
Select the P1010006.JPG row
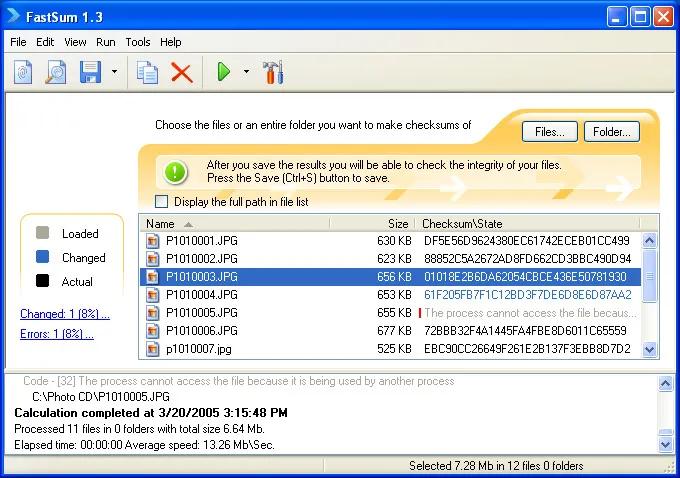coord(390,331)
